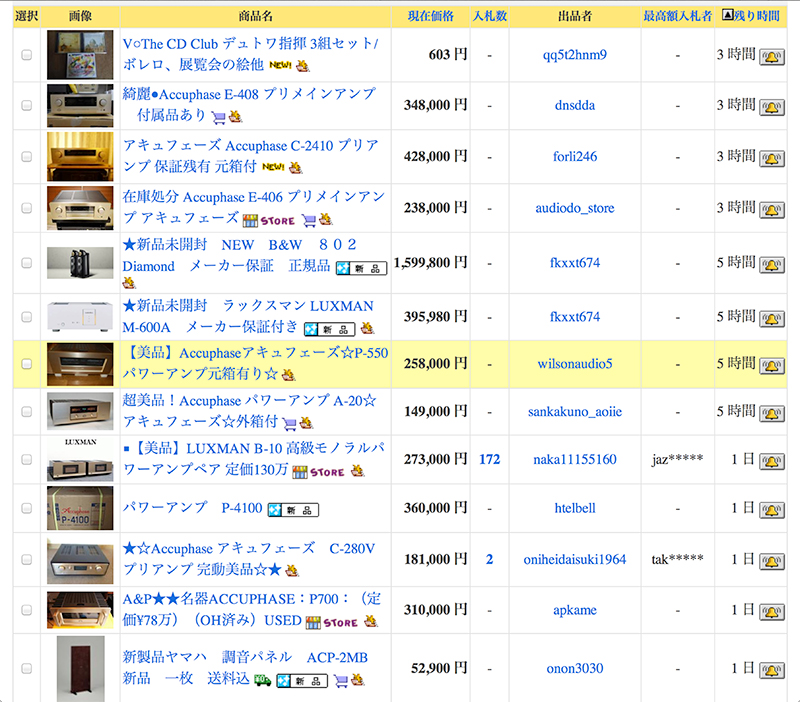
Task: Click alarm bell icon in apkame row
Action: tap(771, 612)
